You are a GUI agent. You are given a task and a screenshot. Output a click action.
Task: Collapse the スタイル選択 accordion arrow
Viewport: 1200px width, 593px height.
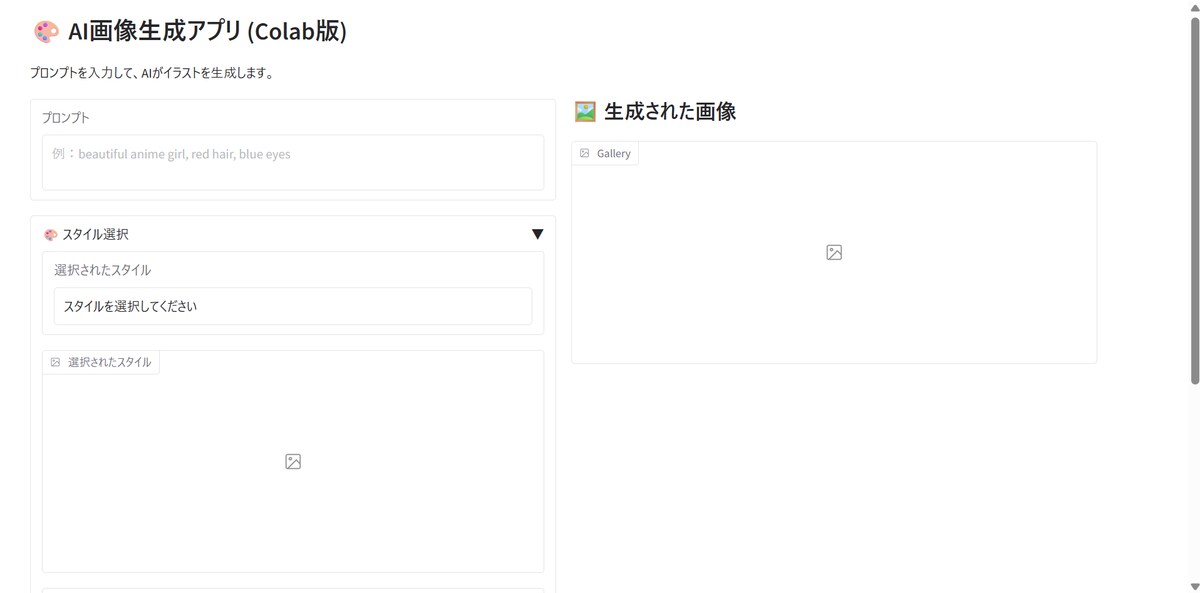click(537, 234)
